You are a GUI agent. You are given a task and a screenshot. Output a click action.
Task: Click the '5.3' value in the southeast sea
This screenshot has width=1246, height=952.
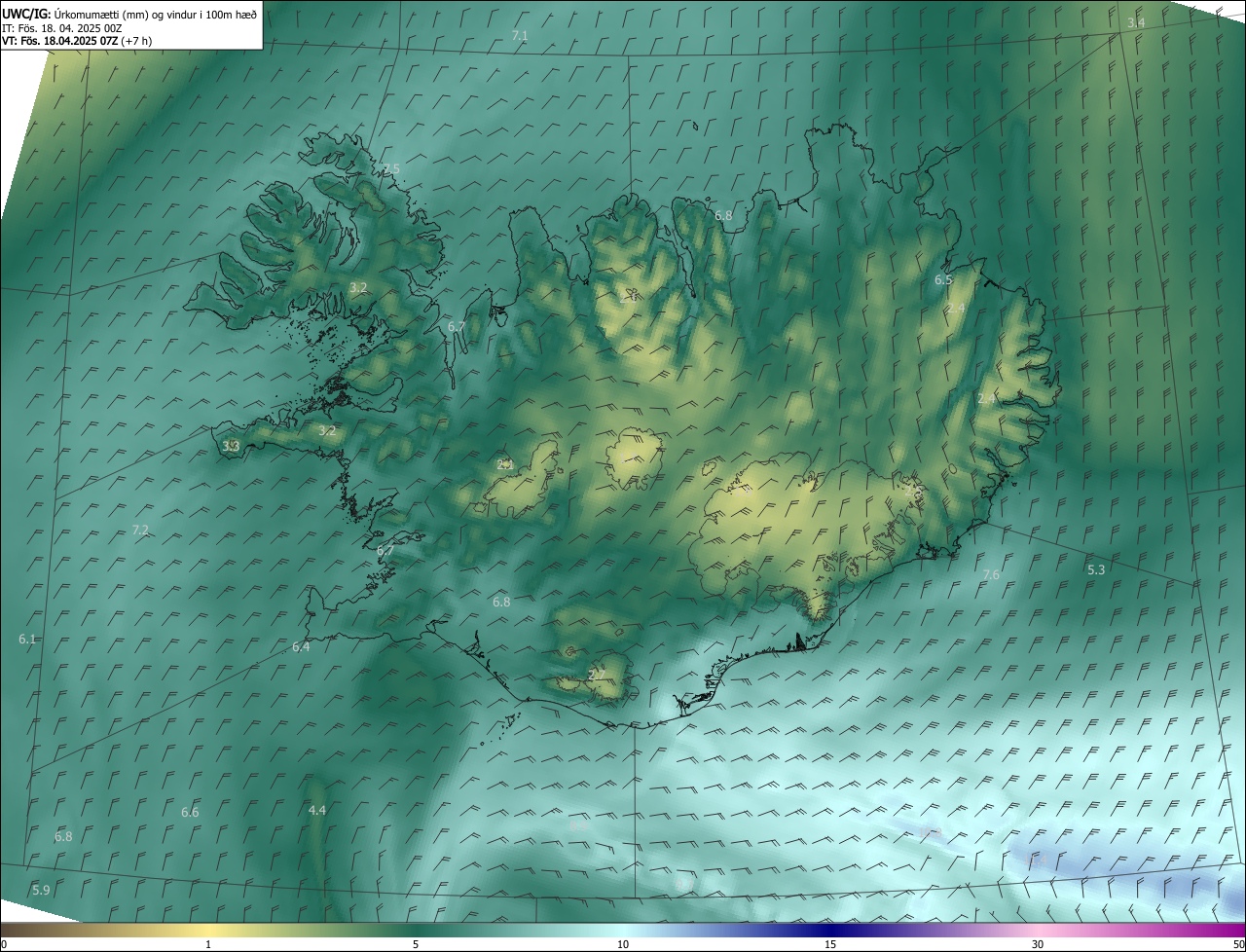tap(1096, 569)
